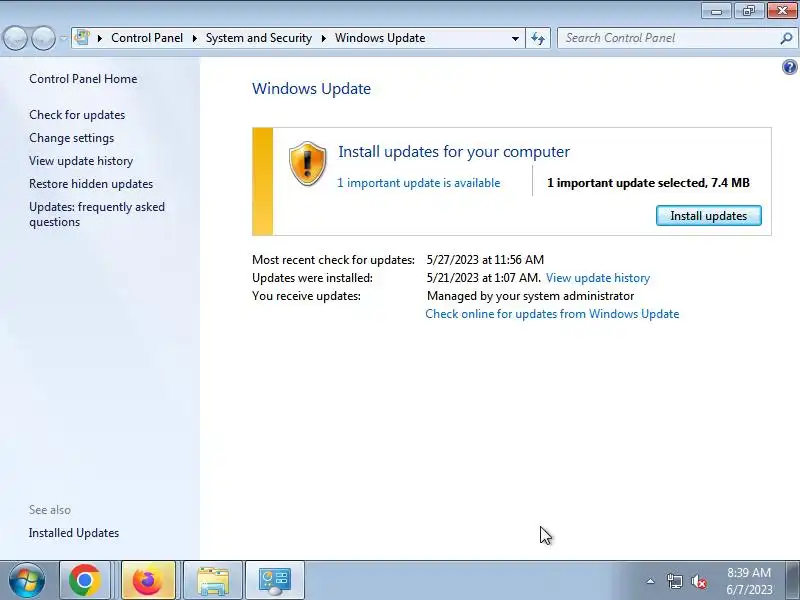Click 'Managed by your system administrator' text
Image resolution: width=800 pixels, height=600 pixels.
(531, 296)
